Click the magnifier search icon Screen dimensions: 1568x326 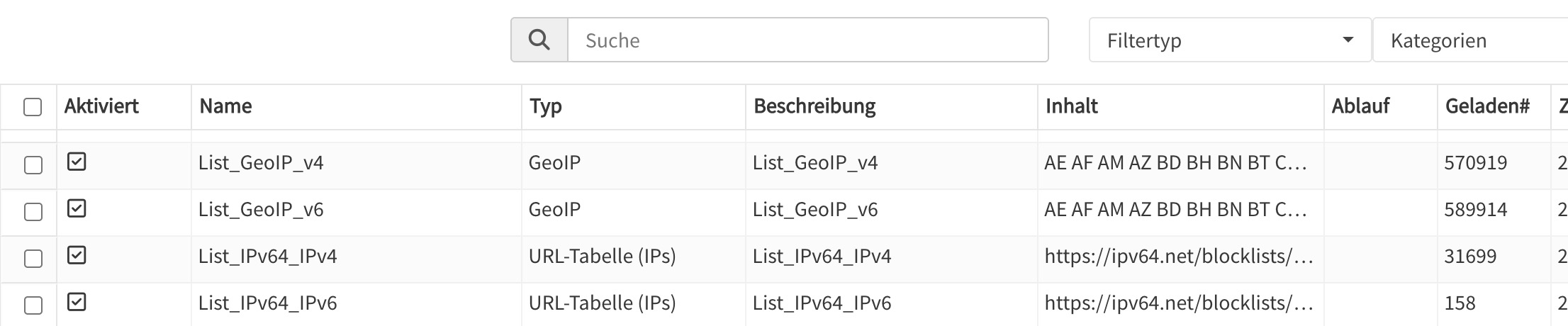coord(539,40)
